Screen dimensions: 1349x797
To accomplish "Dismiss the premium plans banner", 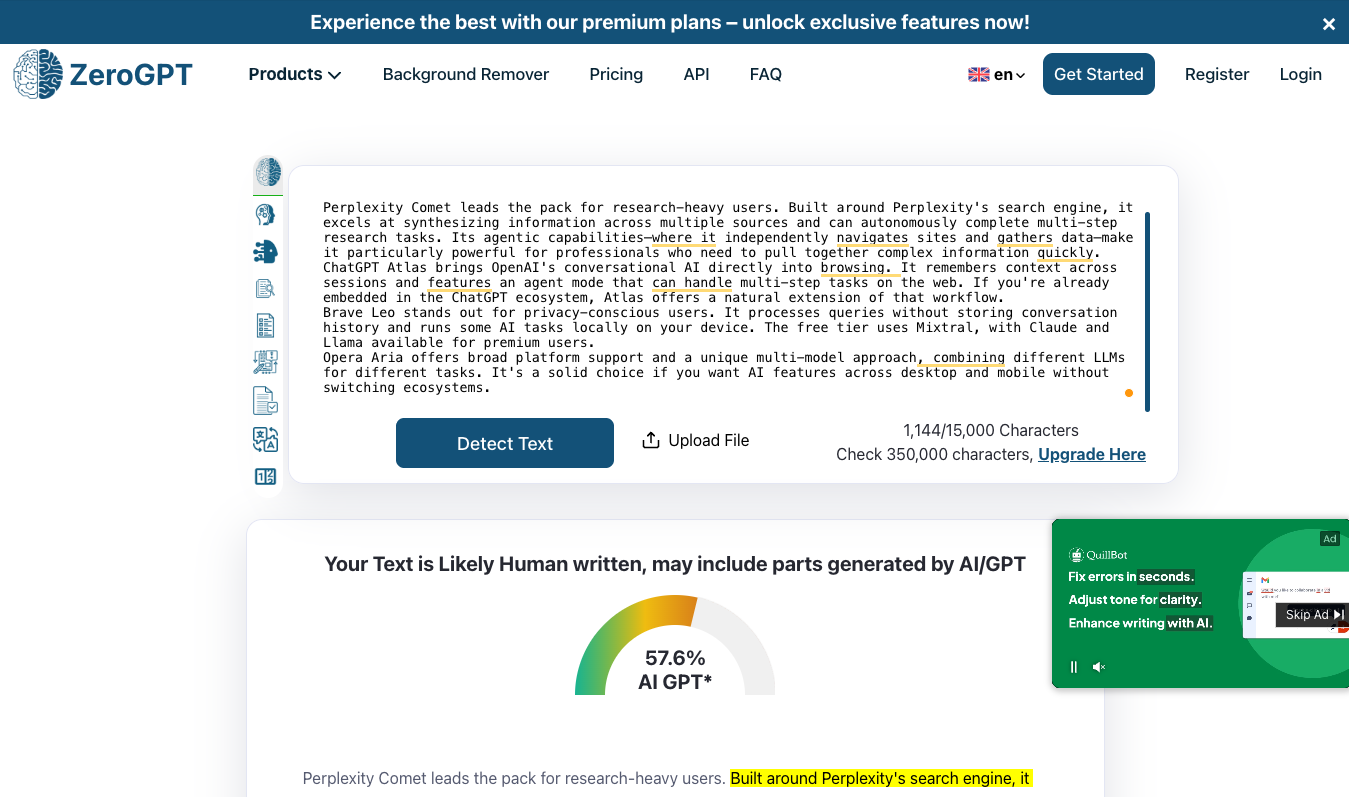I will click(x=1329, y=22).
